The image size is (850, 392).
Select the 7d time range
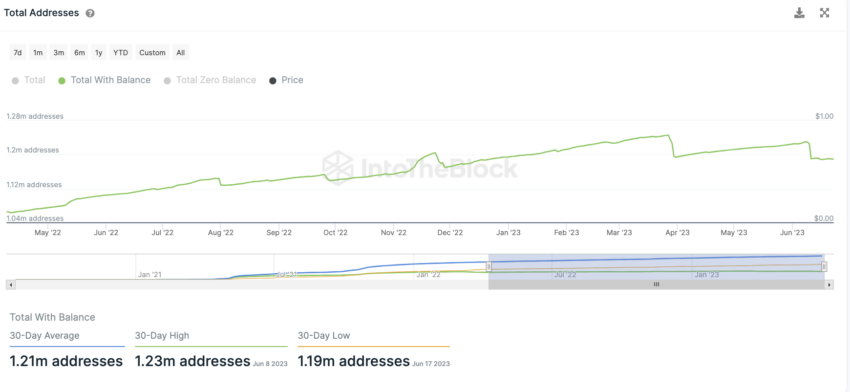coord(17,53)
